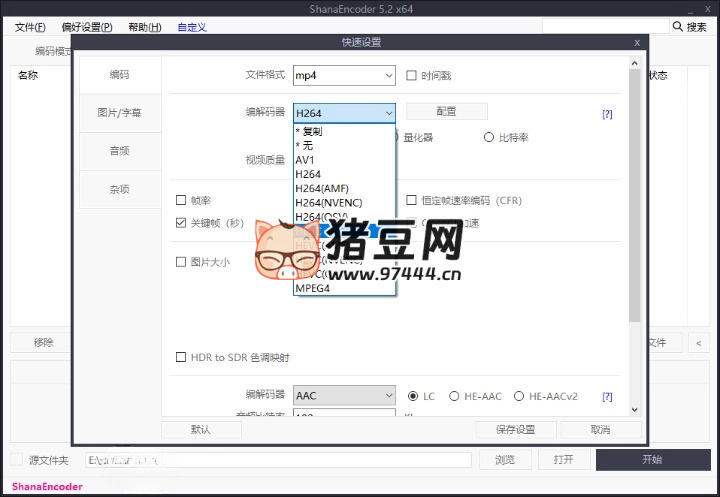The image size is (720, 497).
Task: Choose H264(NVENC) from the codec list
Action: (x=328, y=203)
